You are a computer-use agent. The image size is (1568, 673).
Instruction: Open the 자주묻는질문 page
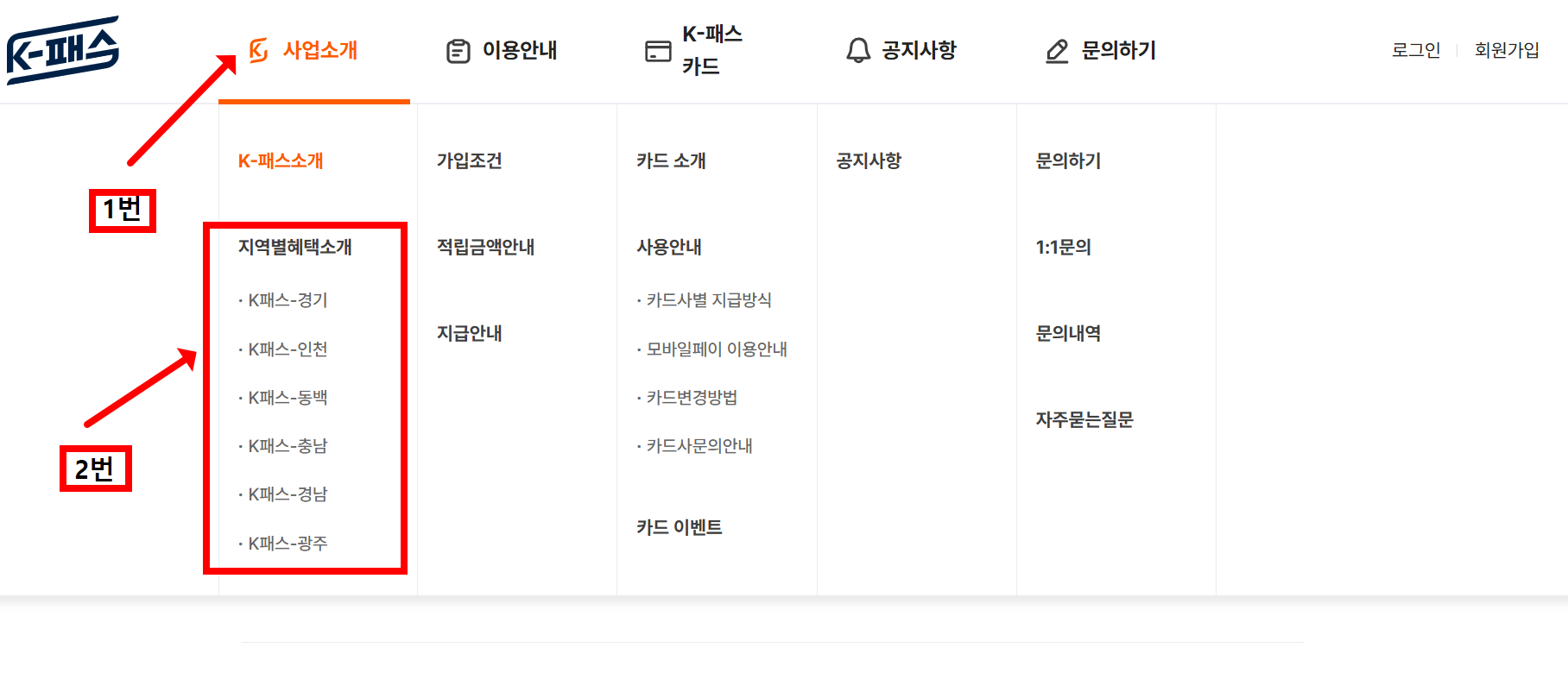tap(1085, 420)
